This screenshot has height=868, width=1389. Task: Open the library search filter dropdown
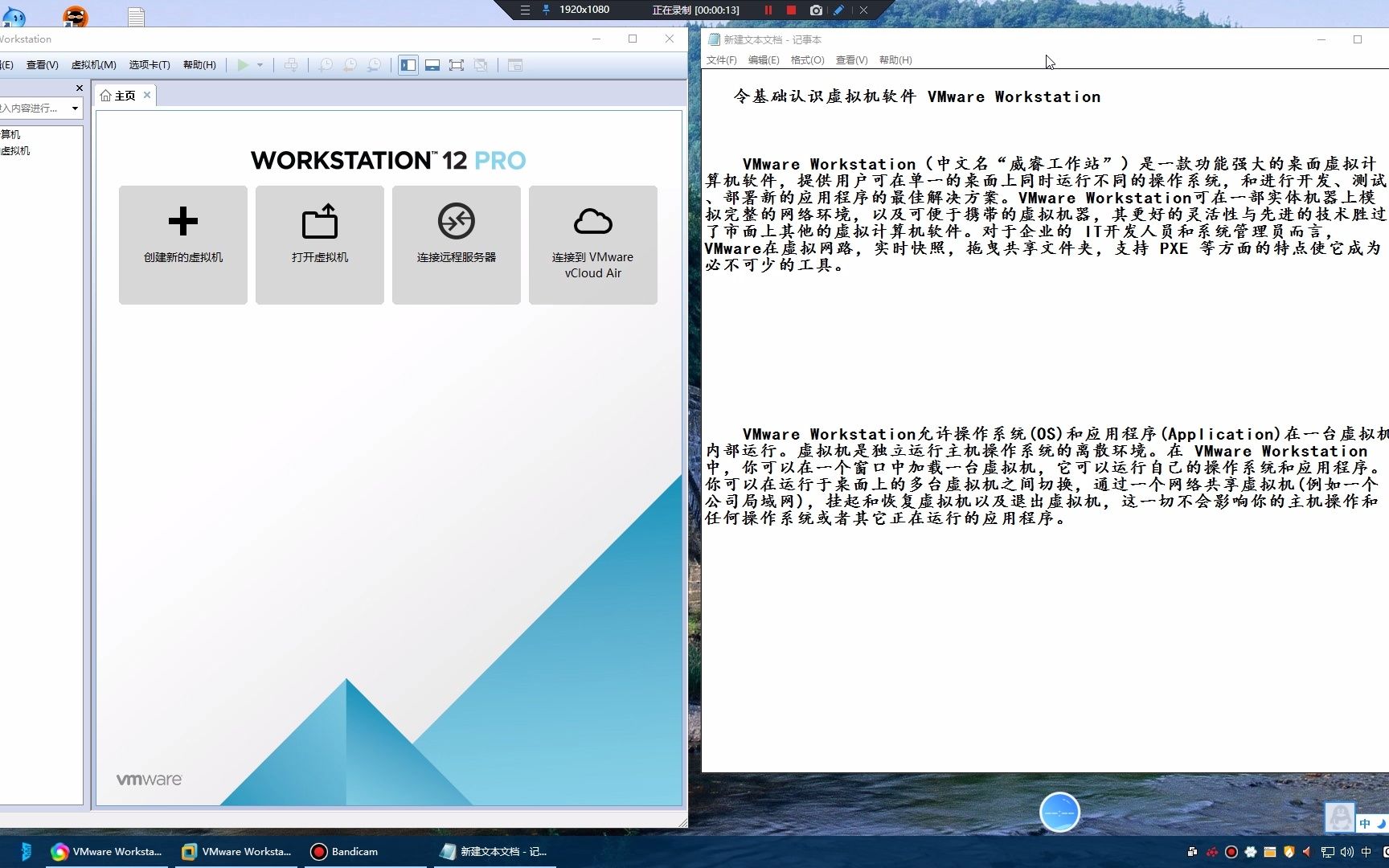[x=75, y=108]
